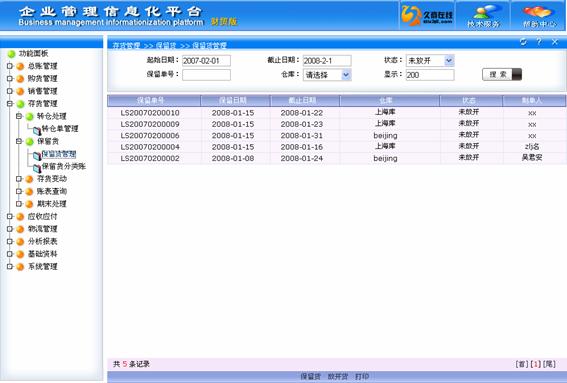The image size is (567, 383).
Task: Click the refresh icon in the panel title bar
Action: tap(523, 42)
